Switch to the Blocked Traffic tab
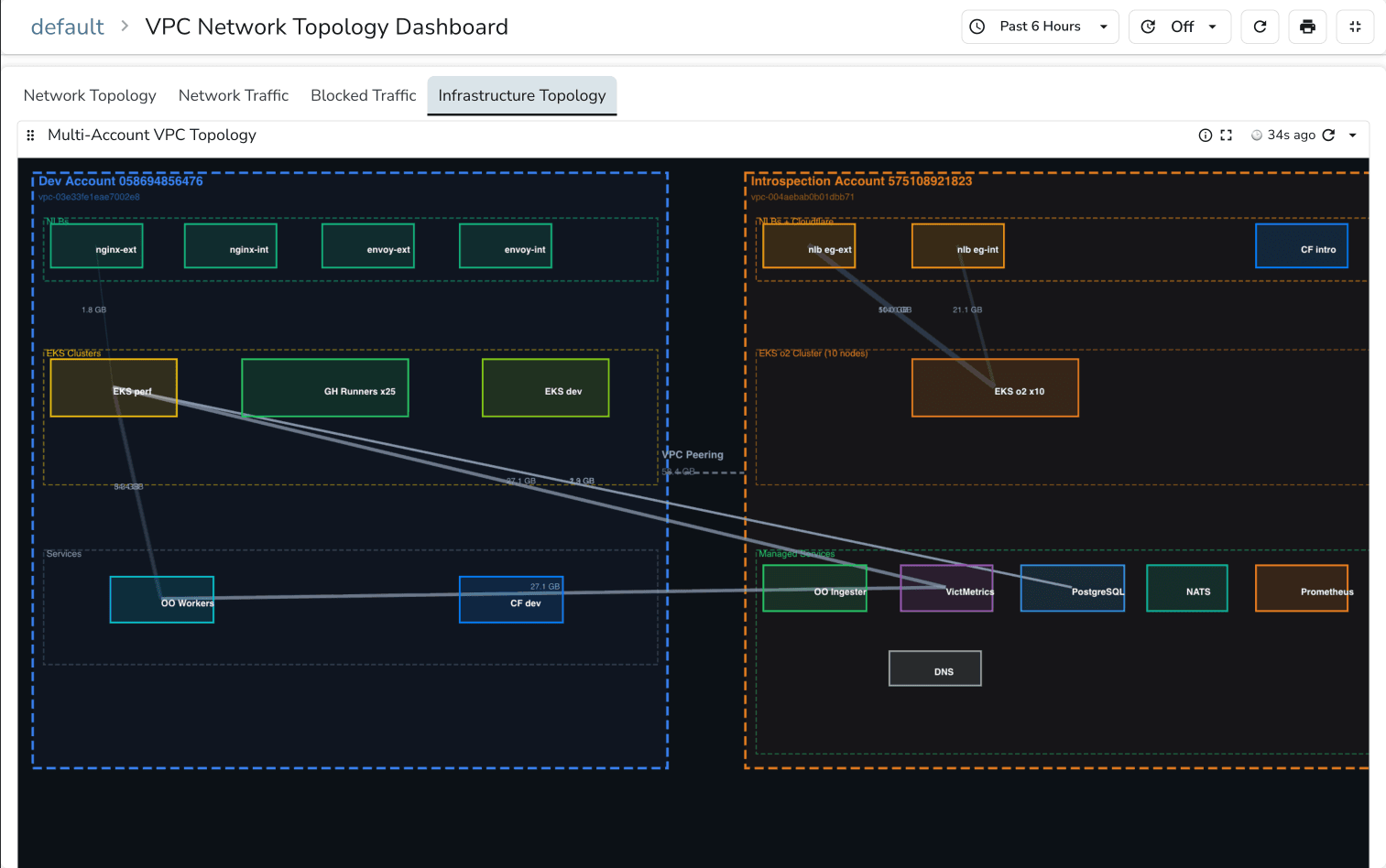The width and height of the screenshot is (1386, 868). point(364,95)
